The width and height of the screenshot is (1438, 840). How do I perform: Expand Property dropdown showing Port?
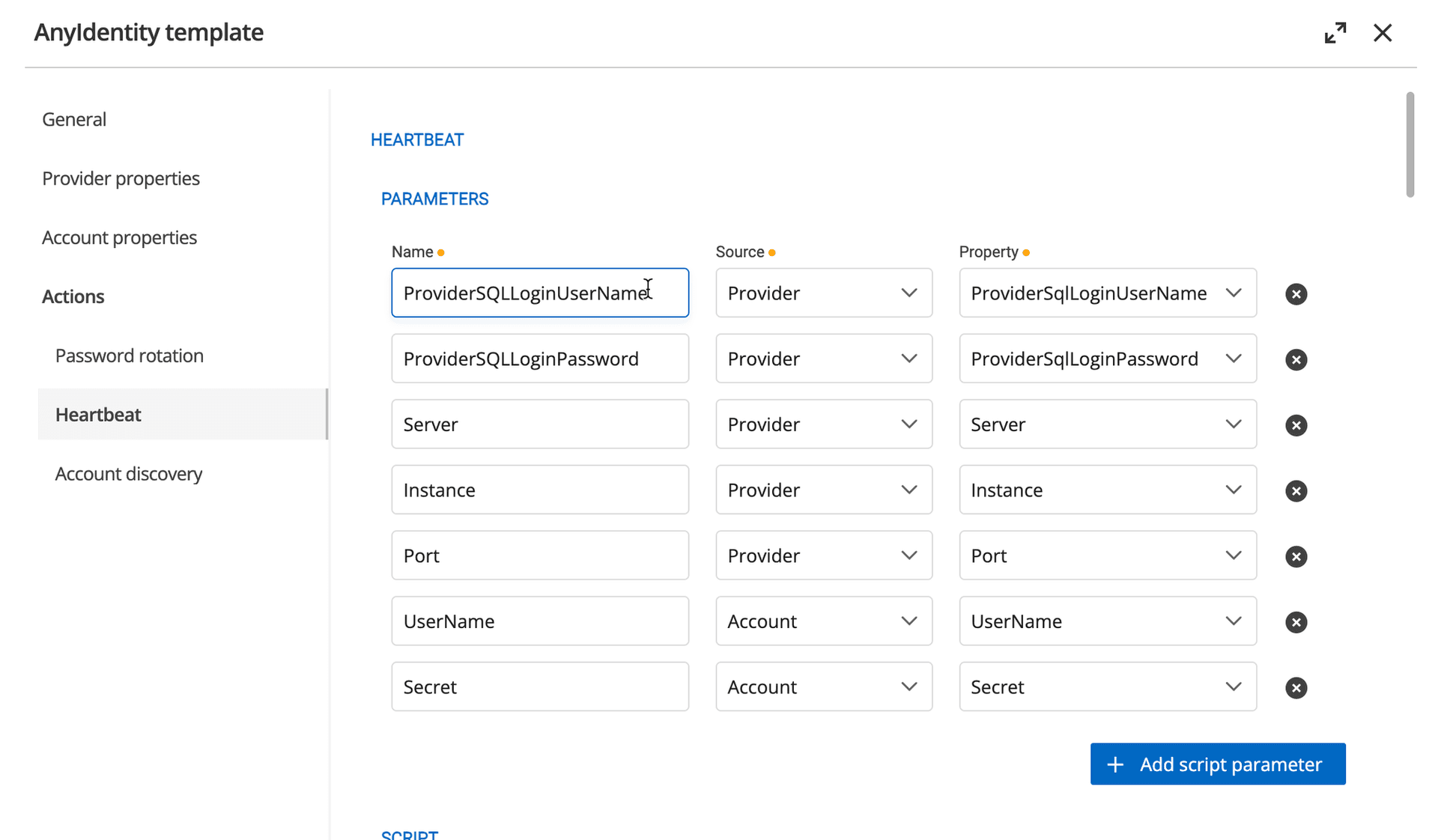pos(1107,556)
